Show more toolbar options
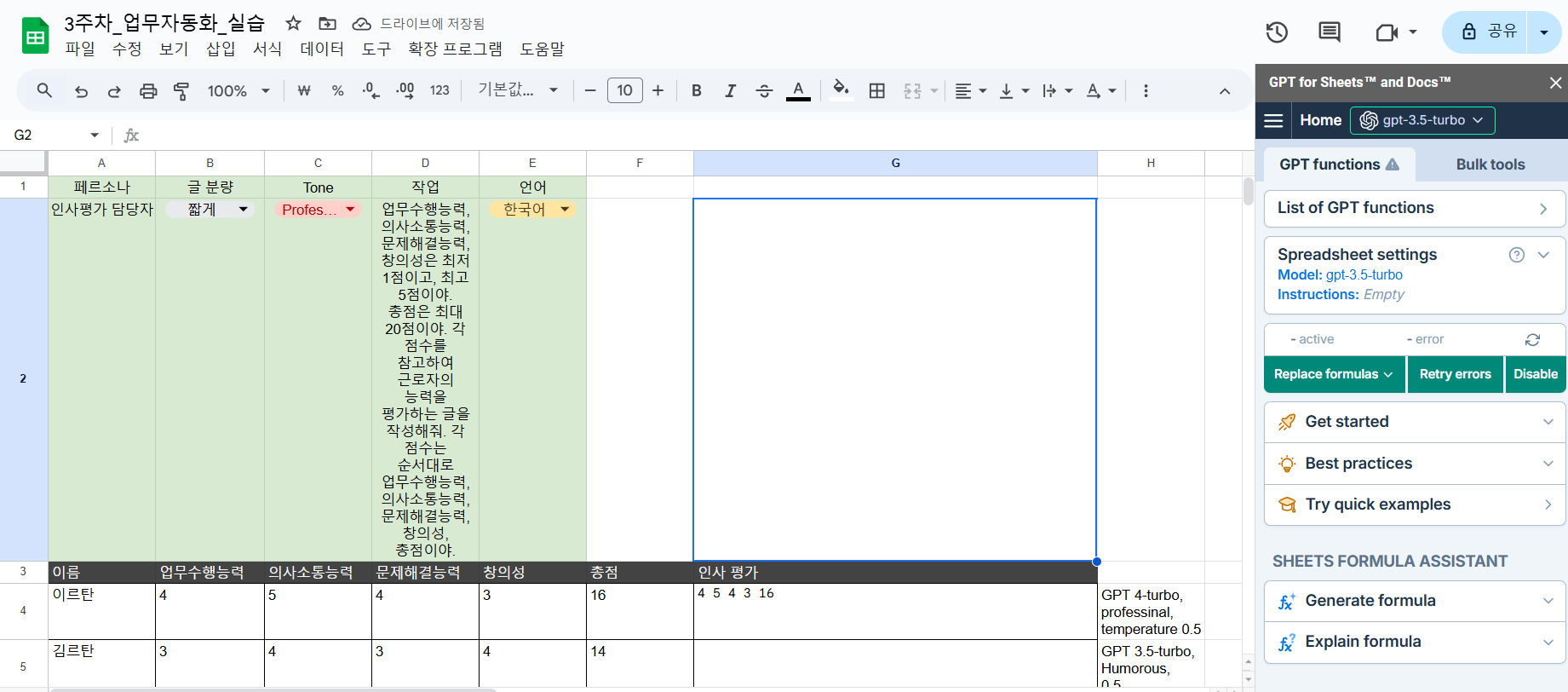Image resolution: width=1568 pixels, height=692 pixels. (1146, 90)
